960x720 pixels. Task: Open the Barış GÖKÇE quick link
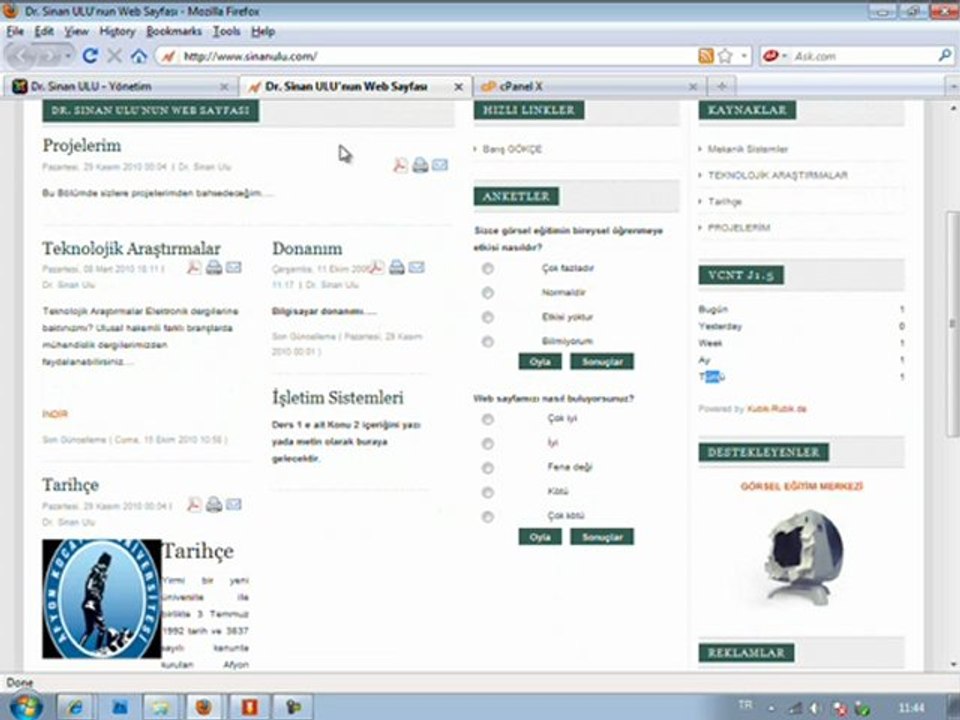(x=512, y=149)
